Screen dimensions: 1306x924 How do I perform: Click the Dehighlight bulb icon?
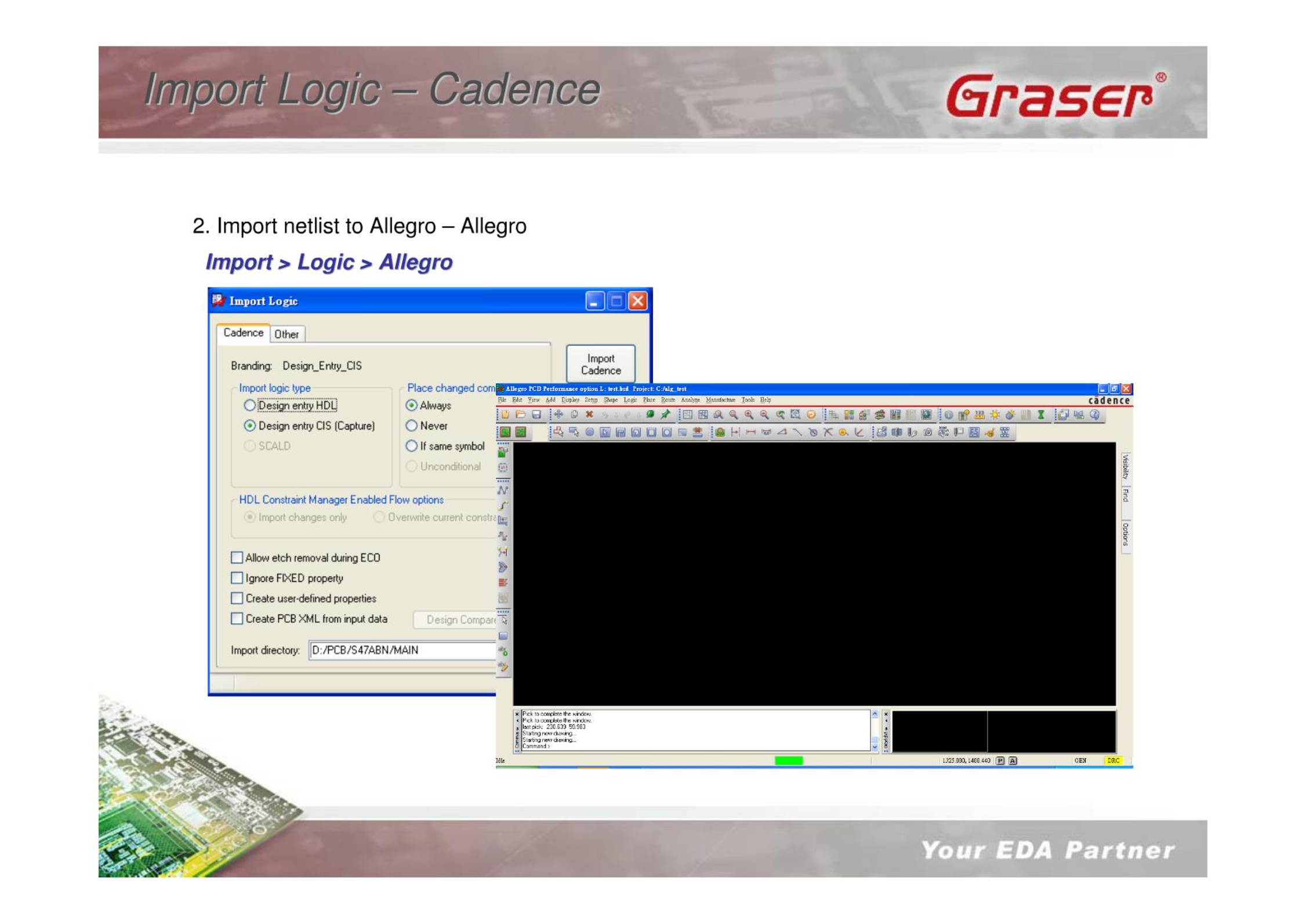point(1010,415)
